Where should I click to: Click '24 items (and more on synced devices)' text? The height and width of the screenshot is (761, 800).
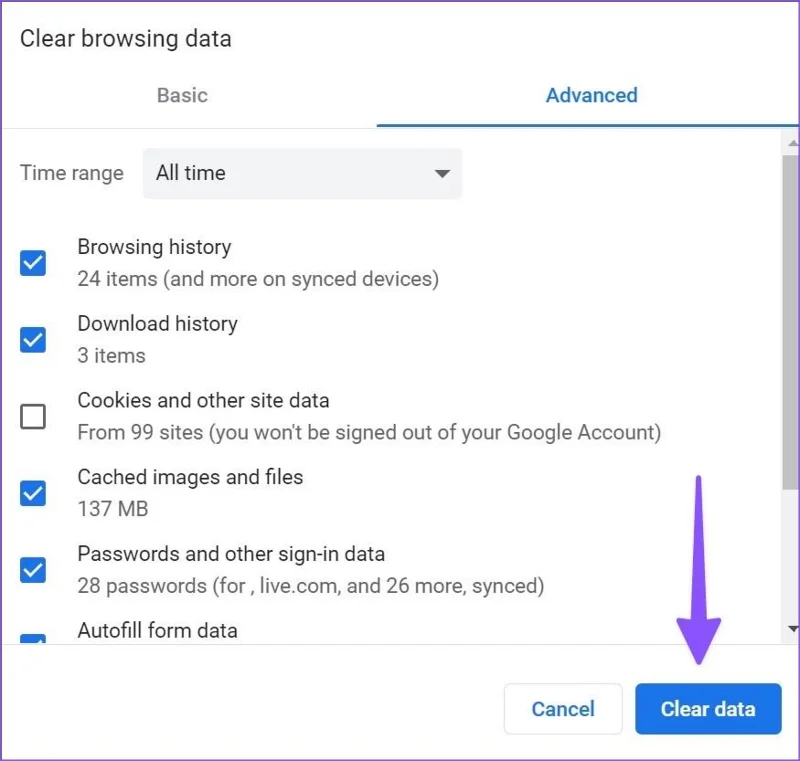click(x=258, y=279)
